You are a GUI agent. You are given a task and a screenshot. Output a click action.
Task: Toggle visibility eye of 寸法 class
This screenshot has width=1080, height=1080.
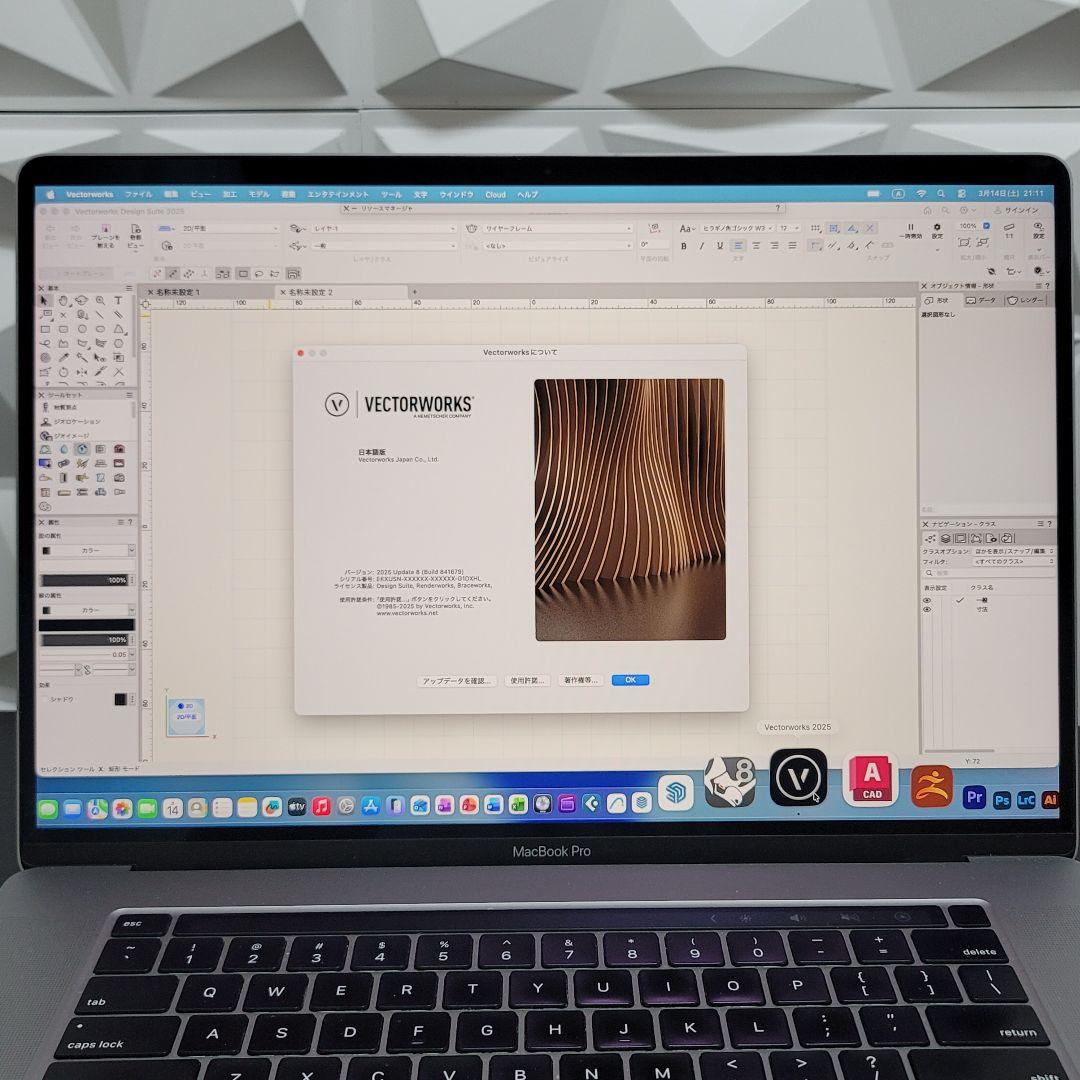pos(927,610)
